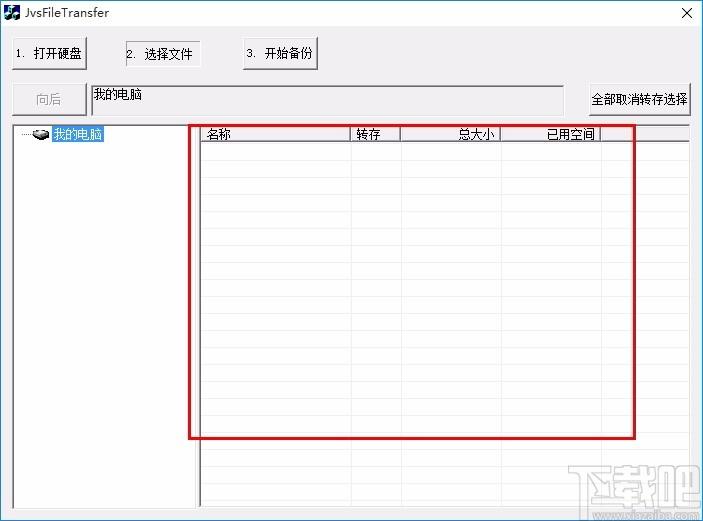Image resolution: width=703 pixels, height=521 pixels.
Task: Click the '已用空间' column header
Action: (x=551, y=134)
